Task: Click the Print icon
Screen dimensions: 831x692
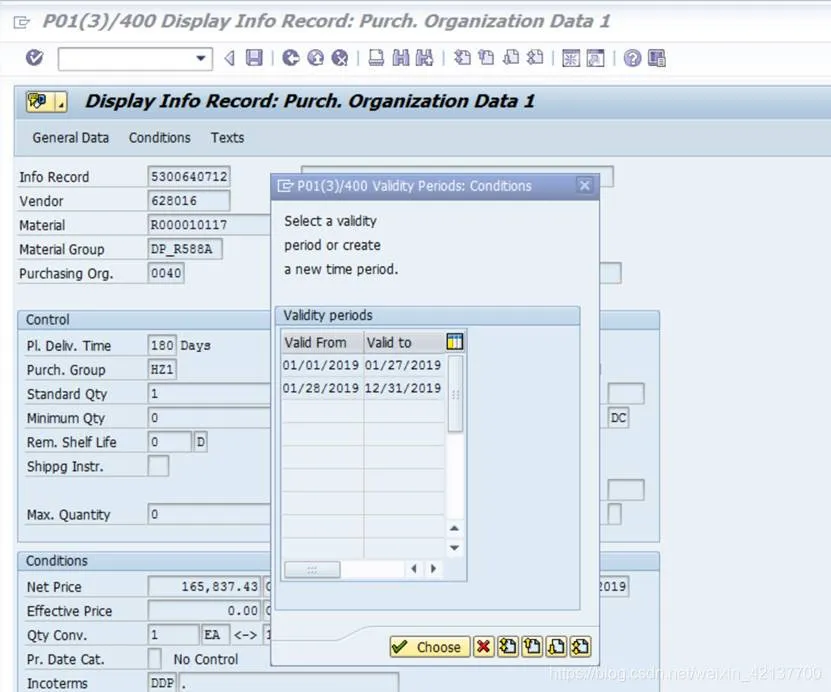Action: tap(376, 58)
